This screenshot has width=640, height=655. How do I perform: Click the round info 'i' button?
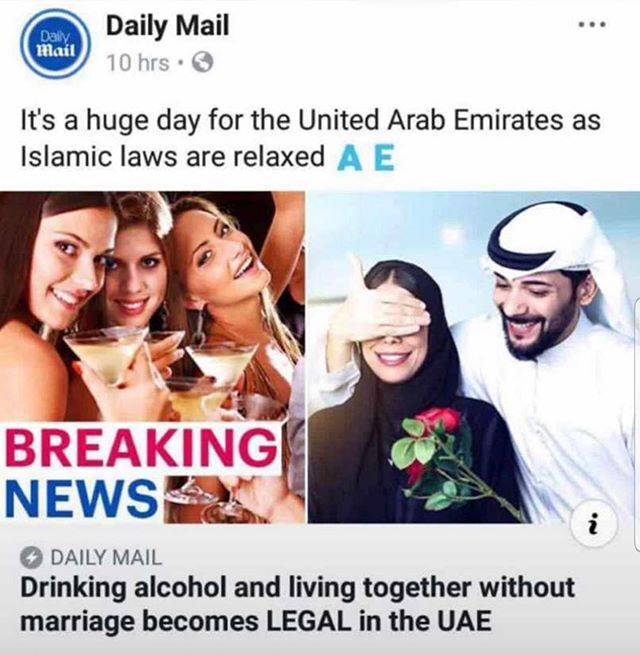(x=594, y=522)
